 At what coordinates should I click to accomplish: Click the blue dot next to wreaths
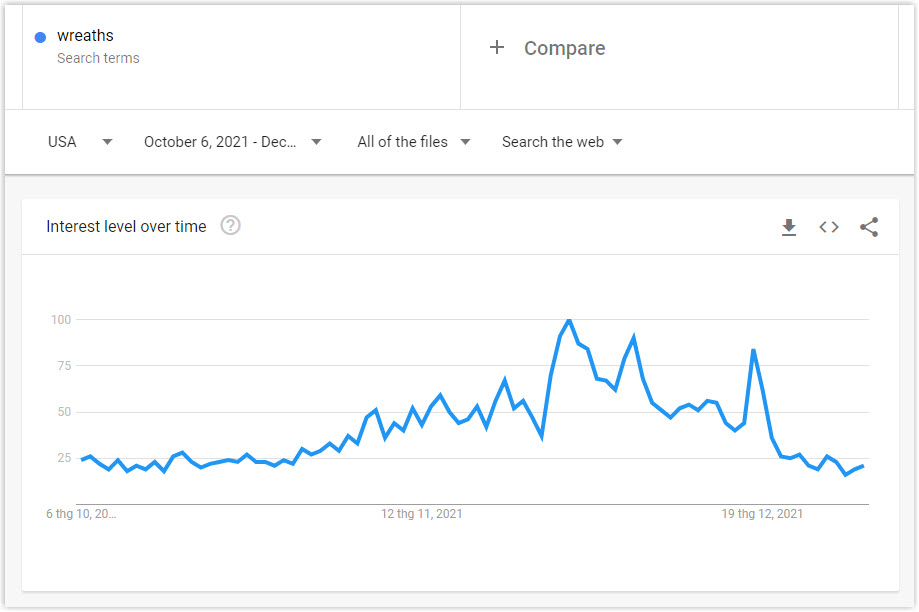pos(40,38)
